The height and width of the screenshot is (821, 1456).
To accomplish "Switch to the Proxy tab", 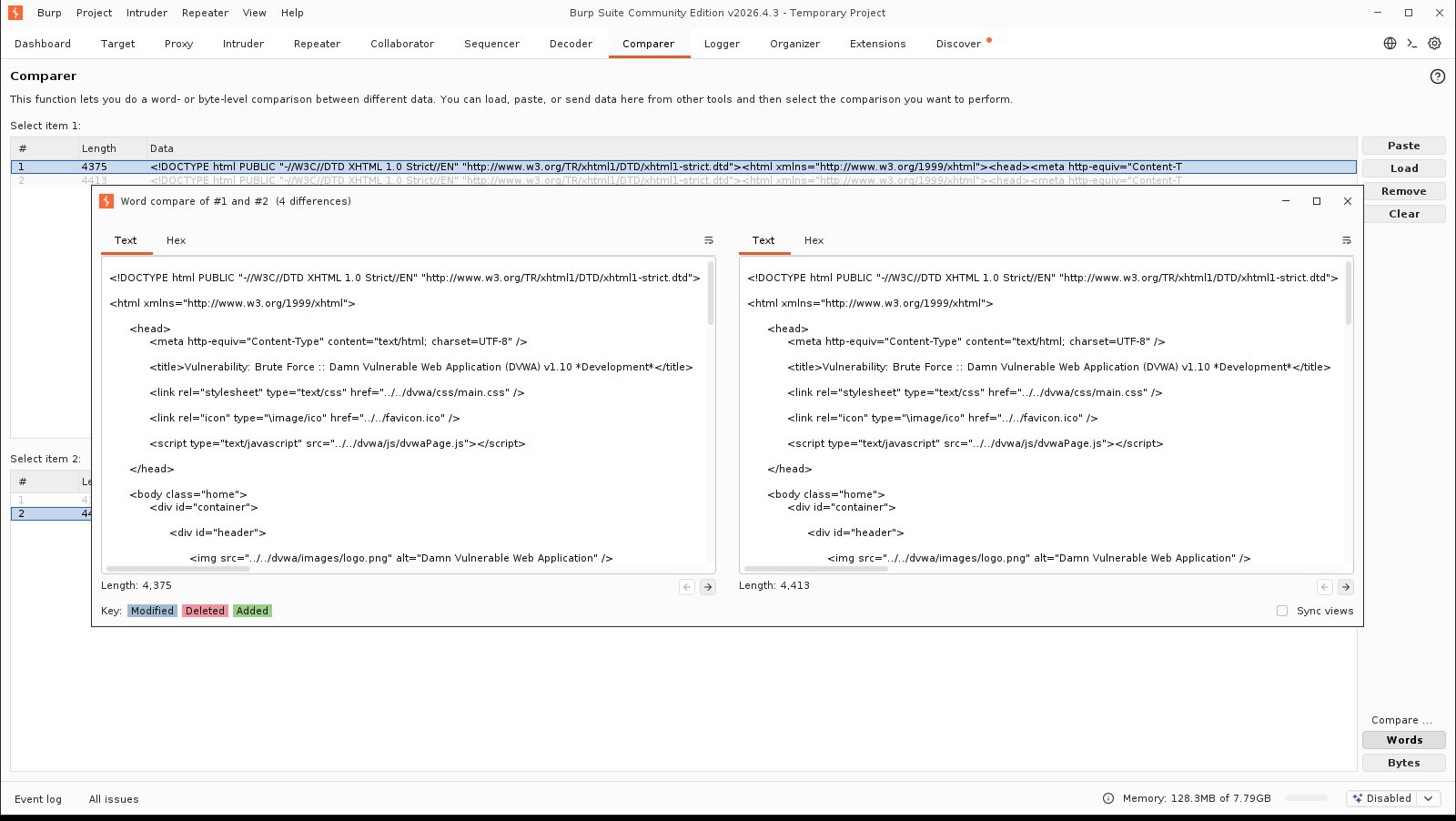I will (x=178, y=44).
